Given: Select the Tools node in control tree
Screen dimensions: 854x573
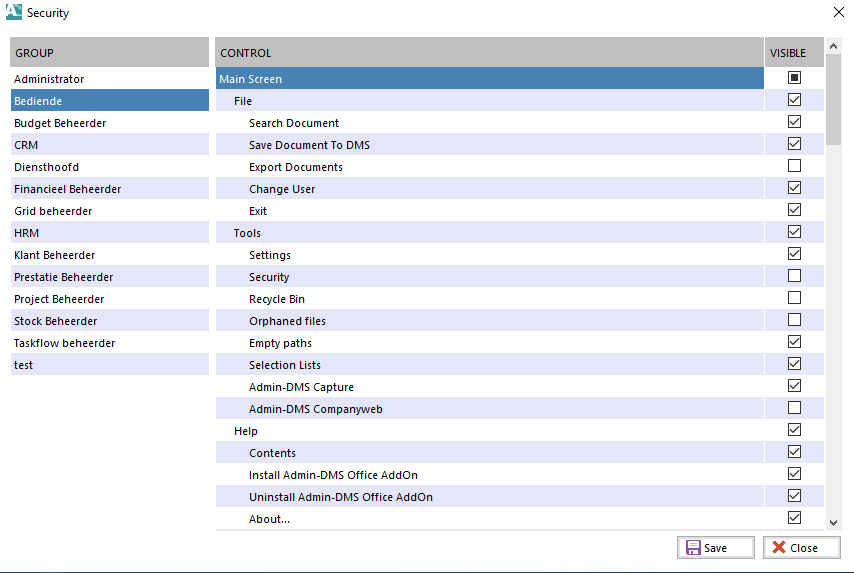Looking at the screenshot, I should [247, 233].
